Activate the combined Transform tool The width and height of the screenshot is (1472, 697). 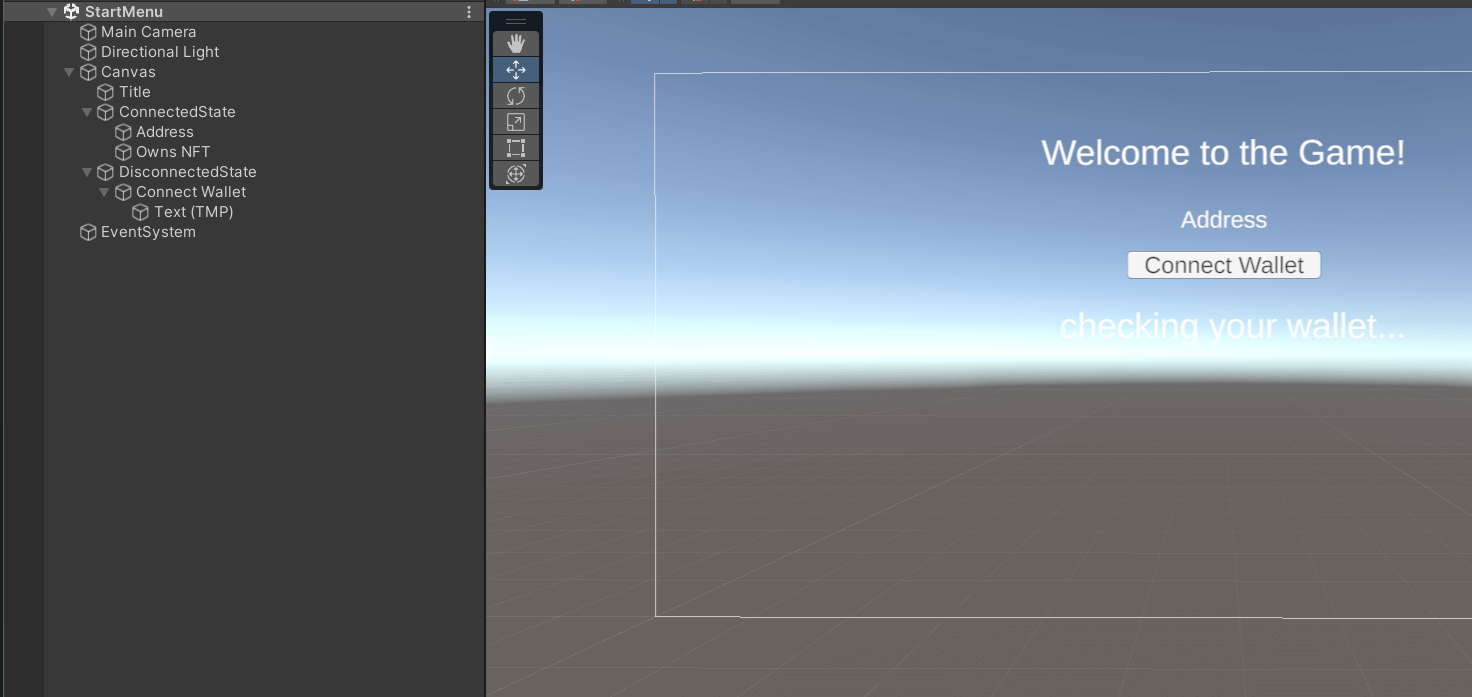(515, 173)
